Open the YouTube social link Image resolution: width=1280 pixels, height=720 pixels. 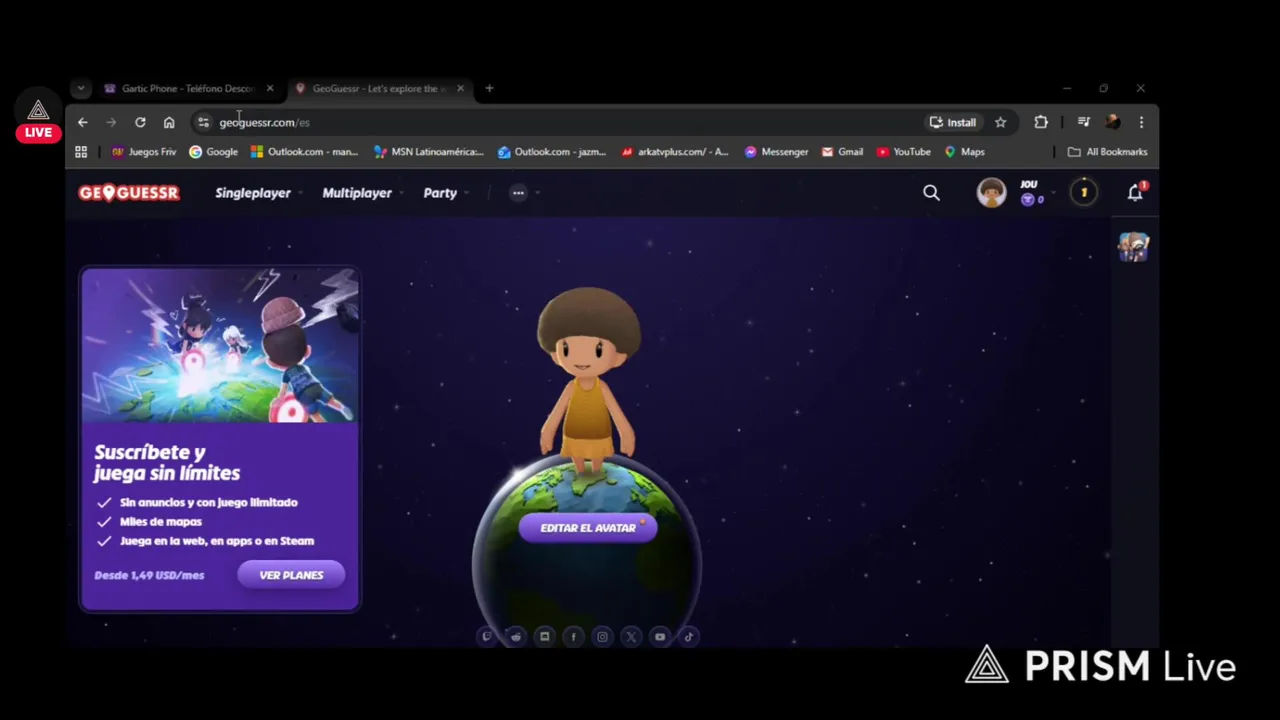point(660,636)
